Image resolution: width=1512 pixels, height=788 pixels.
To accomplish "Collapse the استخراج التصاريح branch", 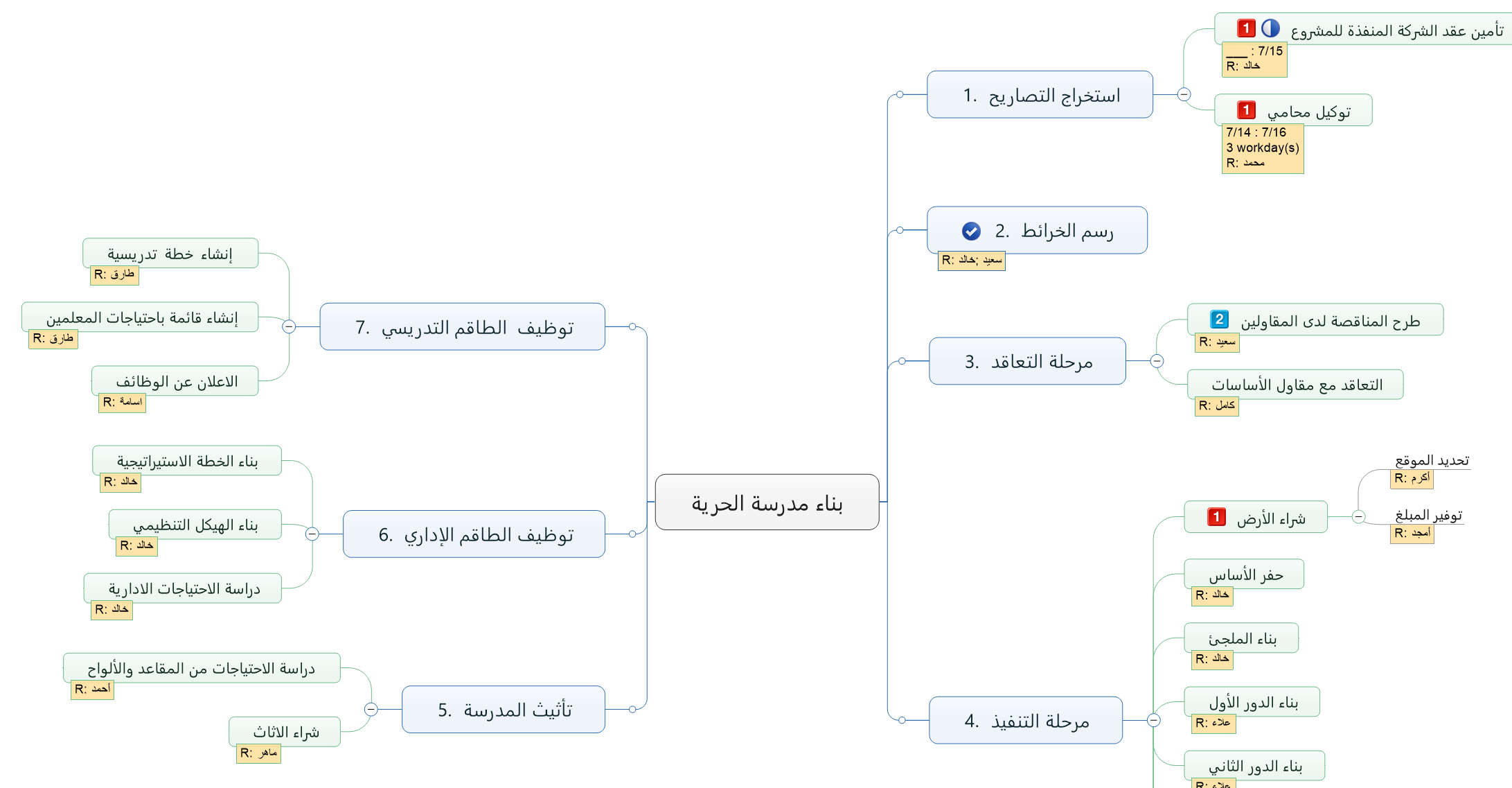I will point(1184,94).
